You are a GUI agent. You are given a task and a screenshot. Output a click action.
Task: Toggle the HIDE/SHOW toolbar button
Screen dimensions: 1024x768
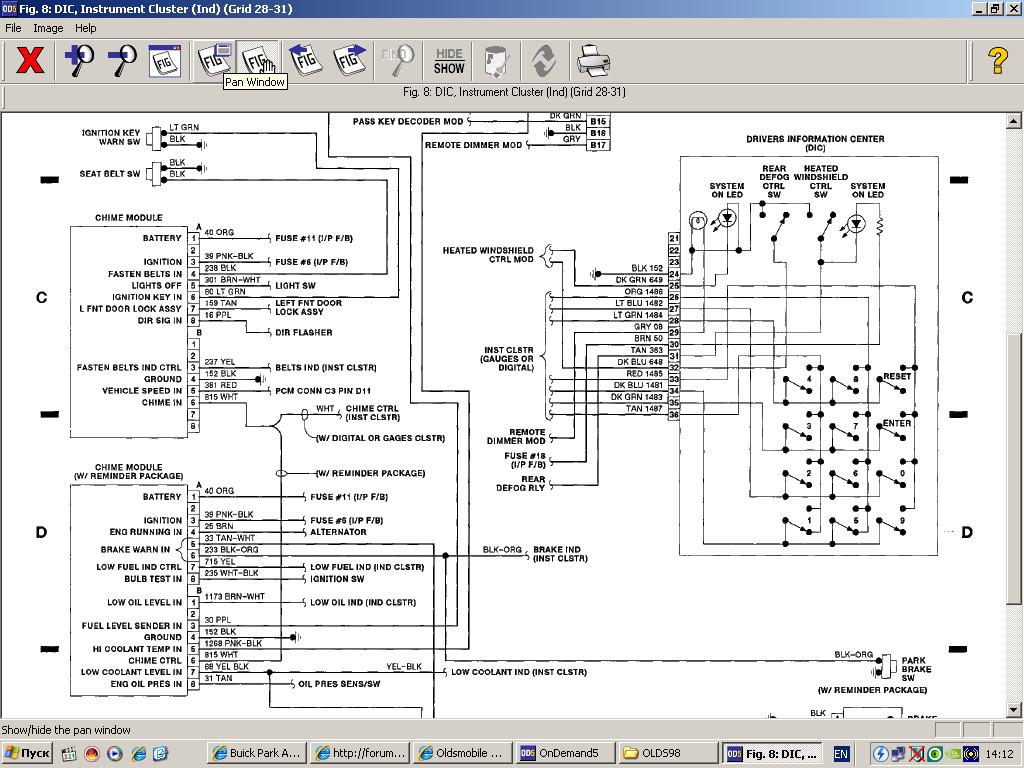point(449,61)
